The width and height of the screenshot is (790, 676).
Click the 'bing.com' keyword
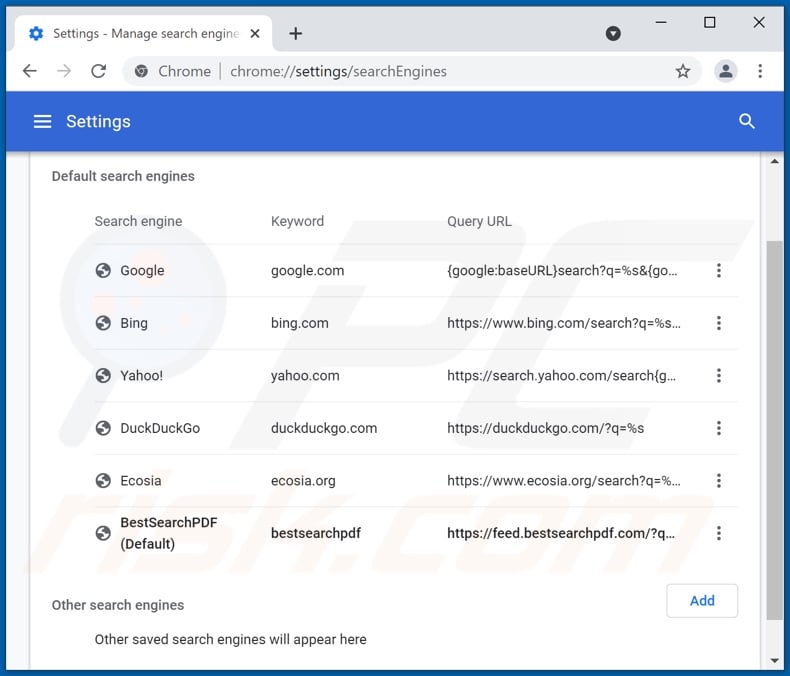pos(299,323)
